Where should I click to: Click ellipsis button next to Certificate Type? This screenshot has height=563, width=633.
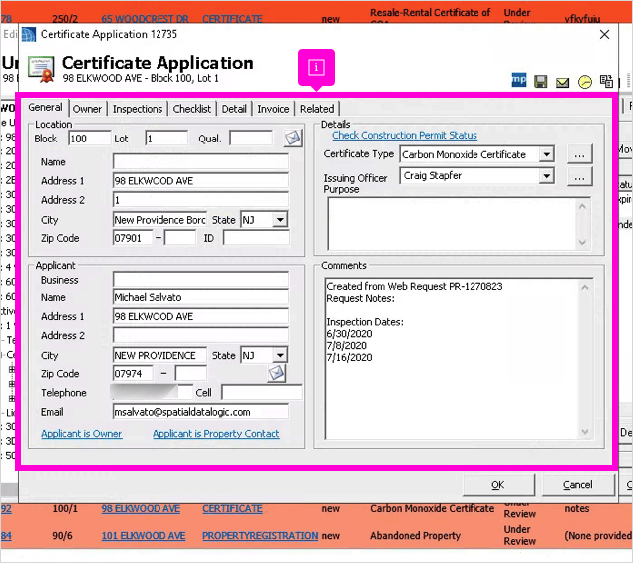[579, 154]
